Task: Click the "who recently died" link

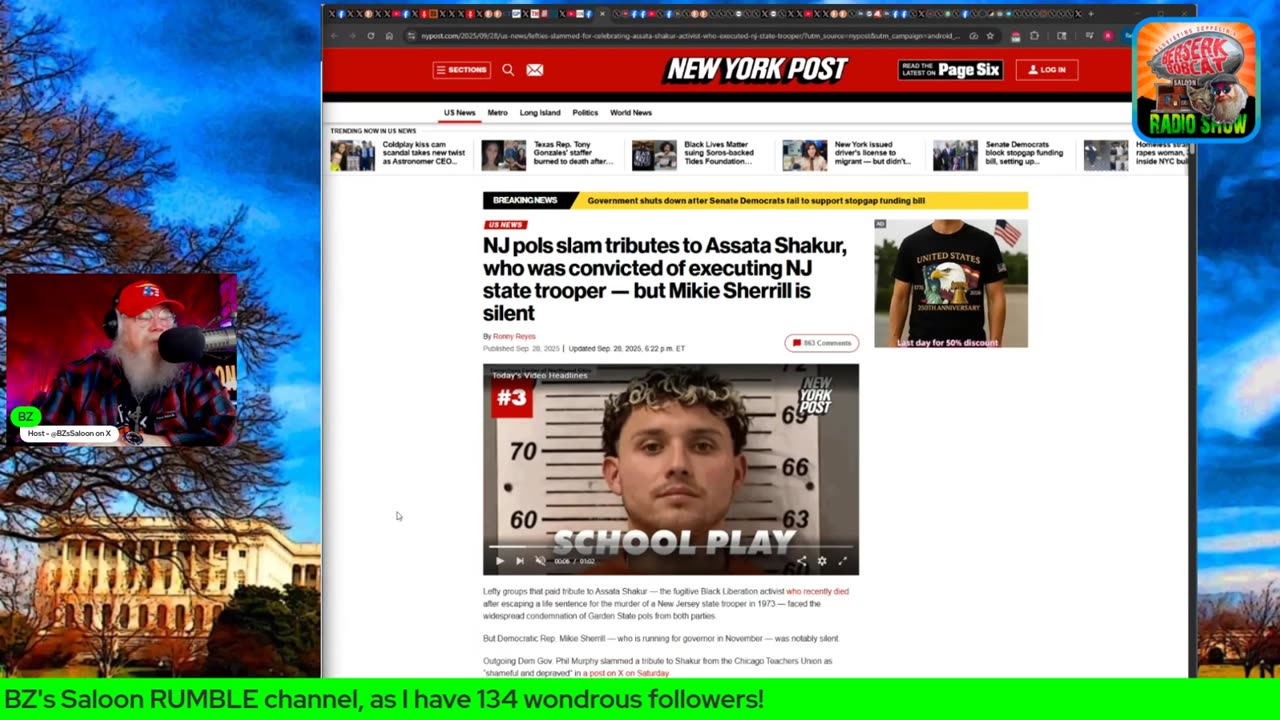Action: 817,591
